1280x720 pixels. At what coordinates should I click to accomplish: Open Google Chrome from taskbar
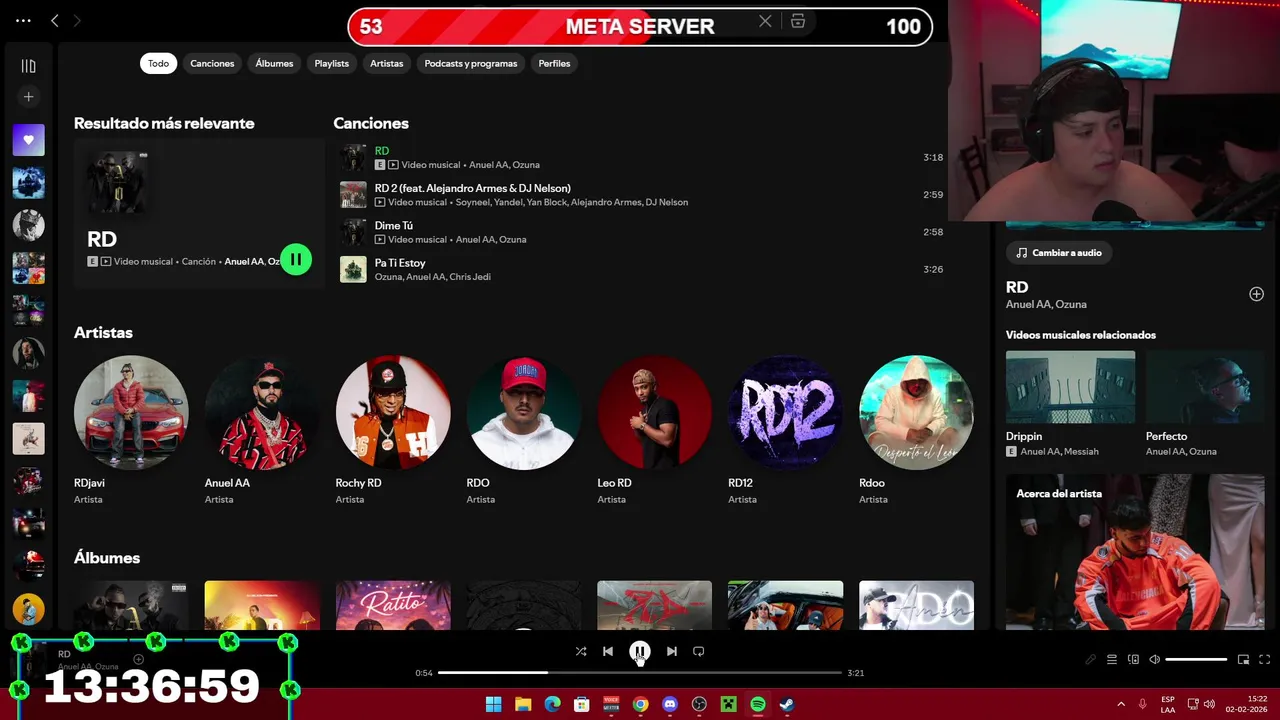pos(640,704)
